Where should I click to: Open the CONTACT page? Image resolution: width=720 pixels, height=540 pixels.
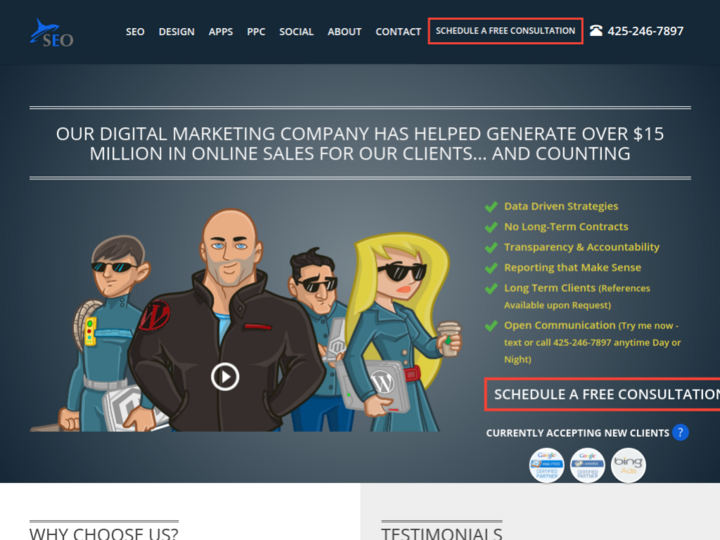398,32
